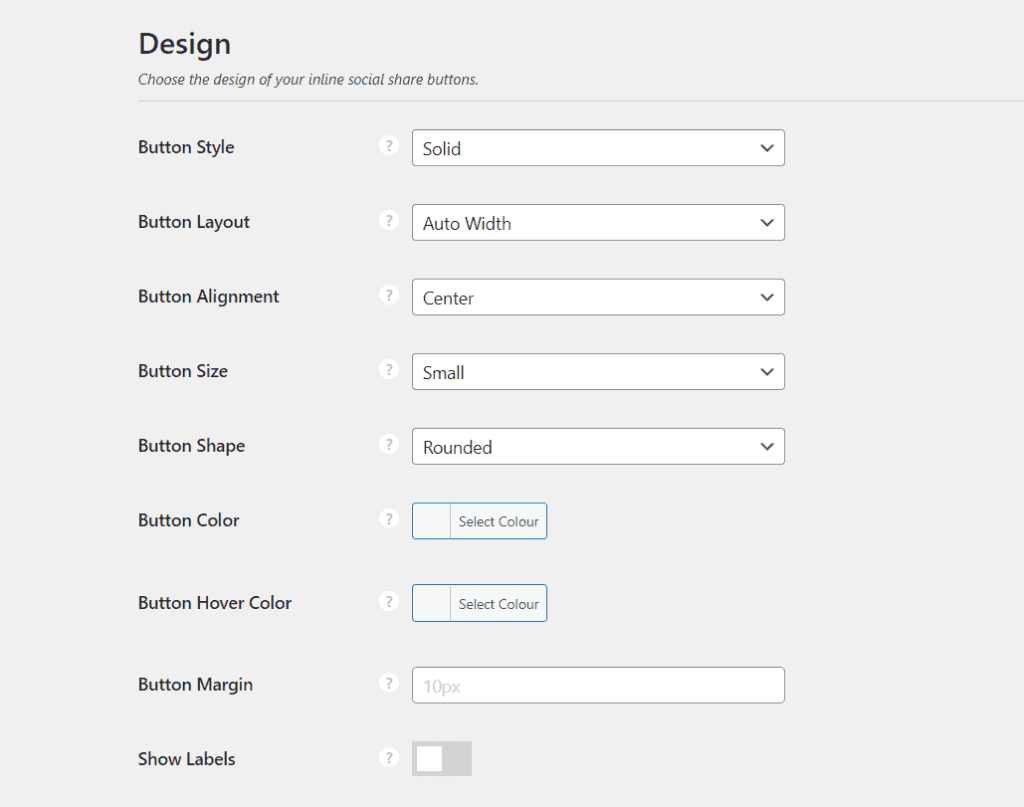Click Select Colour for Button Hover Color
Screen dimensions: 1024x807
click(x=499, y=603)
